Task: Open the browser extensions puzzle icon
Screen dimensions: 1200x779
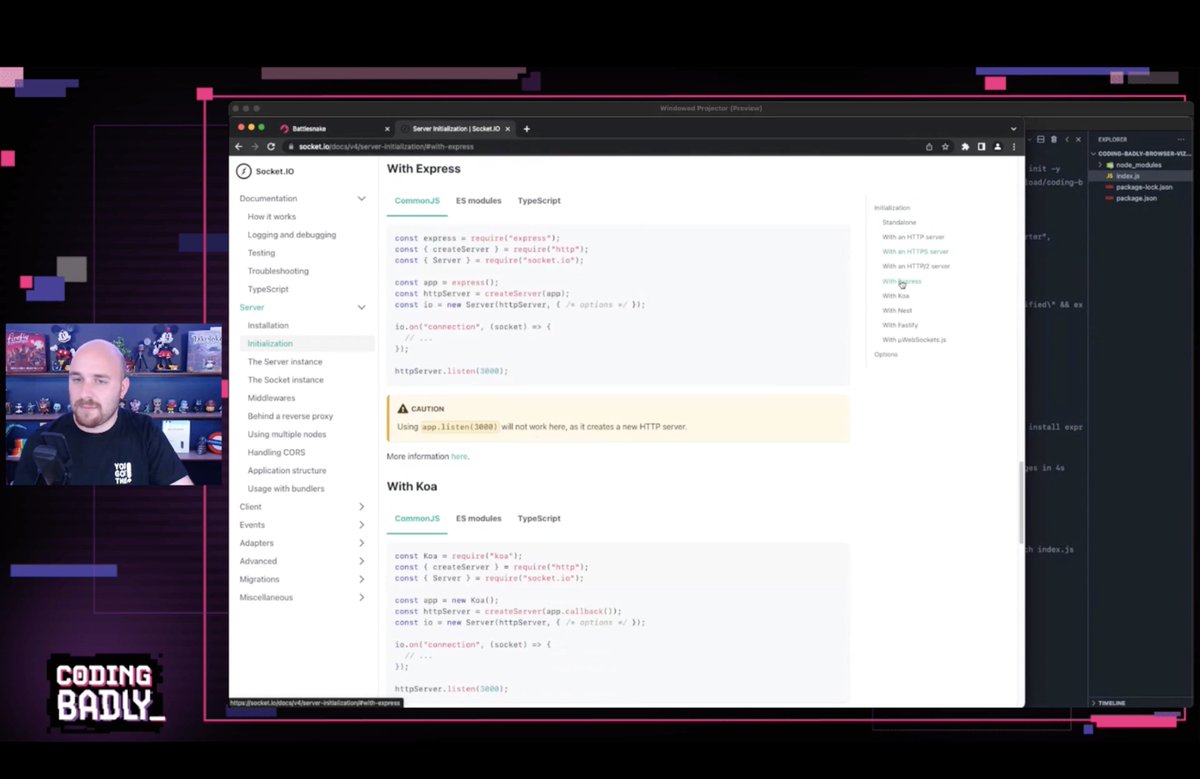Action: [965, 146]
